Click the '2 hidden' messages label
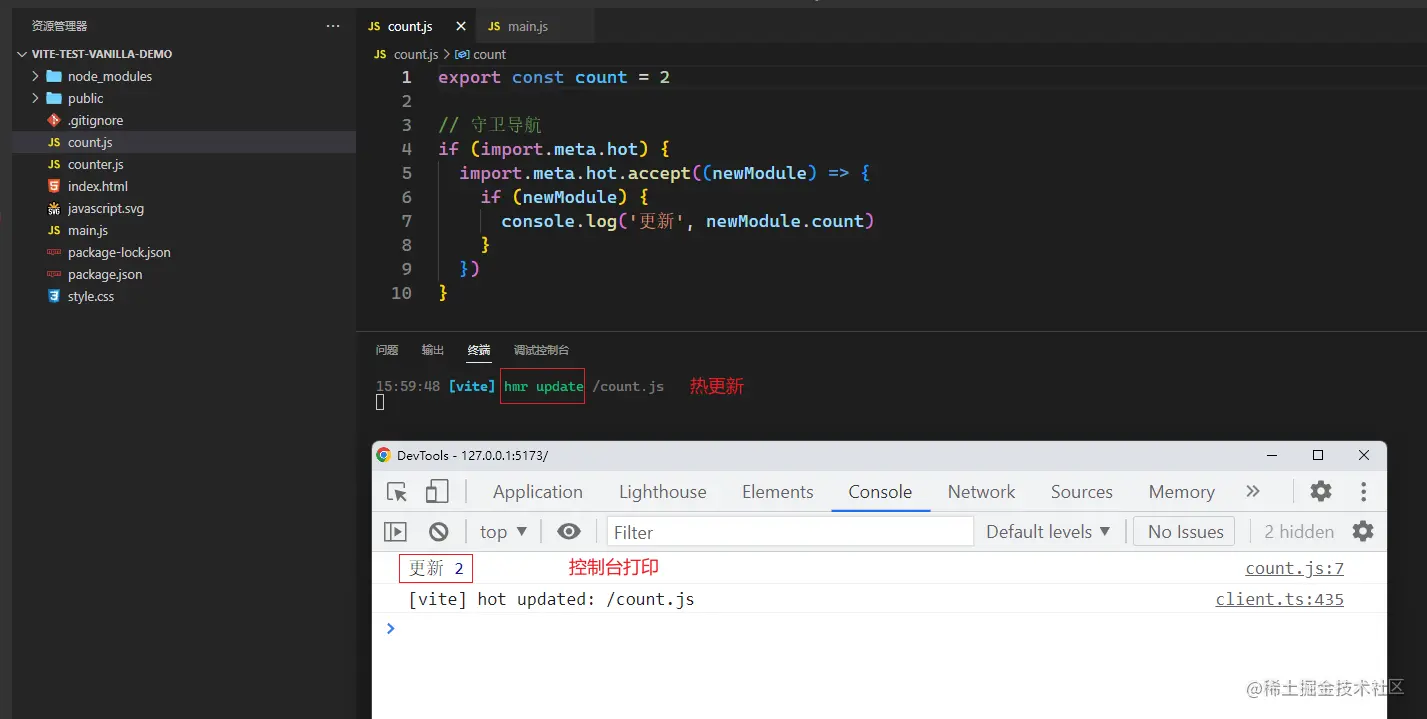 point(1299,532)
